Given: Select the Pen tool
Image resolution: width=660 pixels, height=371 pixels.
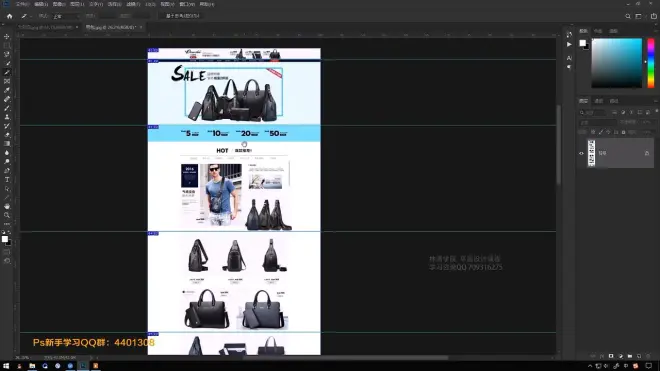Looking at the screenshot, I should [7, 171].
